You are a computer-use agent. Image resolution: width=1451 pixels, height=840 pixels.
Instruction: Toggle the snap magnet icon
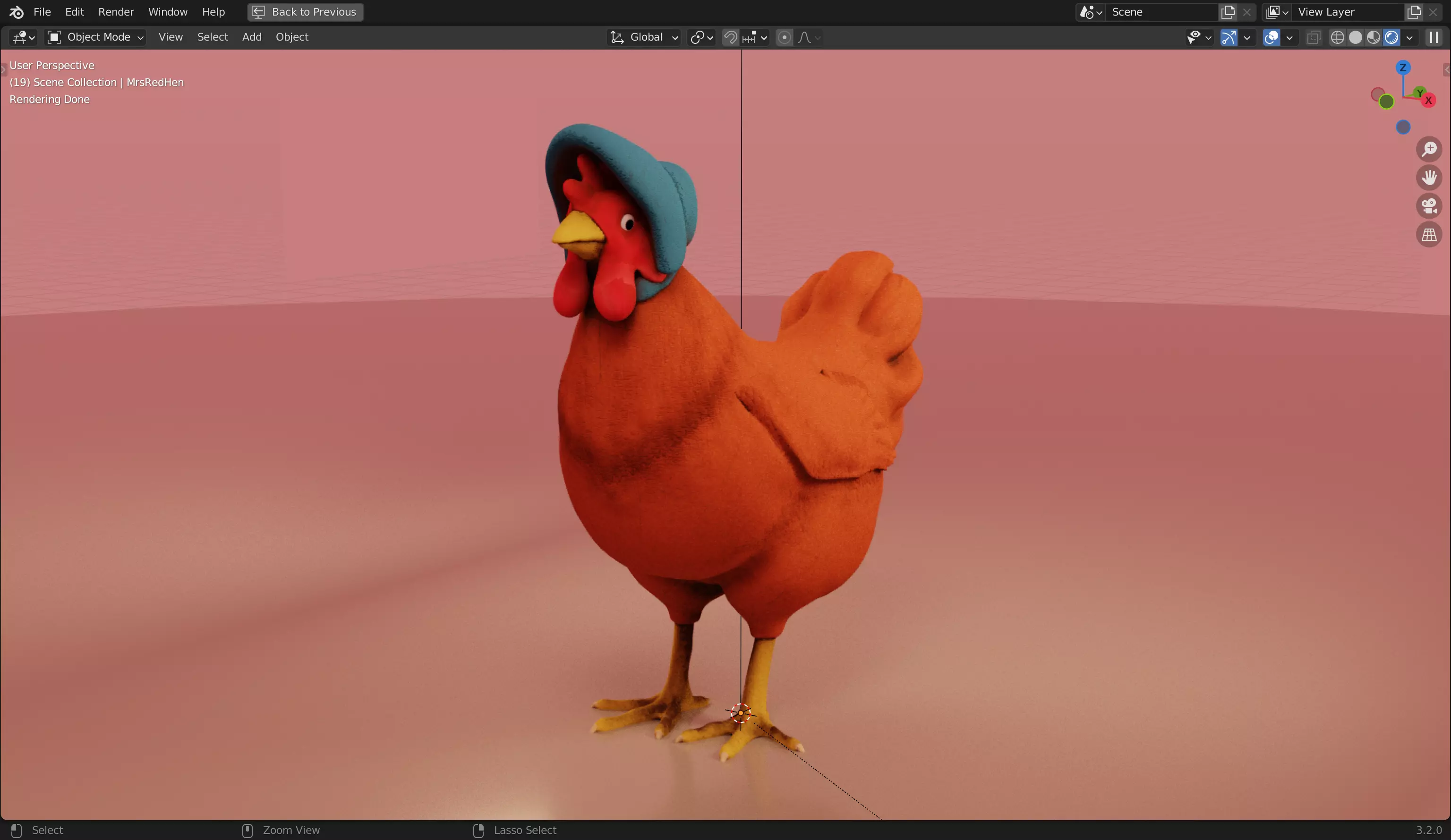coord(730,37)
